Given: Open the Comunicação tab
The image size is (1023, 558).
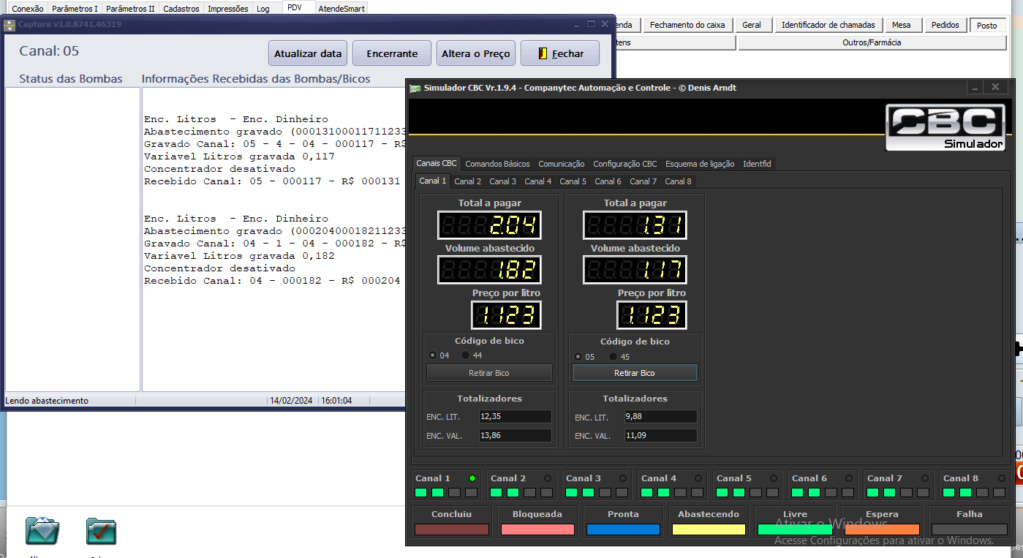Looking at the screenshot, I should pyautogui.click(x=561, y=164).
